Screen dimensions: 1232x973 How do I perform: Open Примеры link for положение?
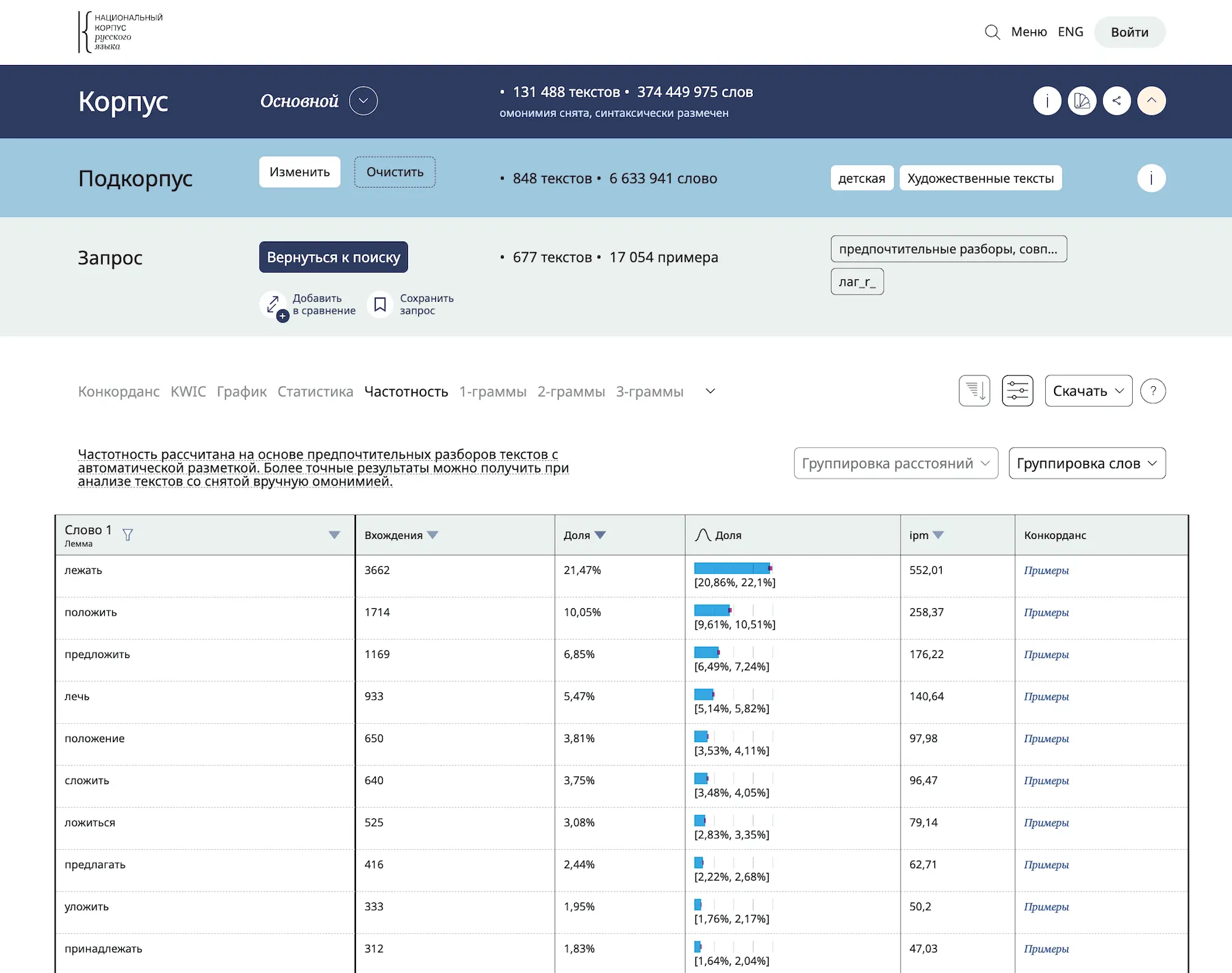click(1046, 738)
